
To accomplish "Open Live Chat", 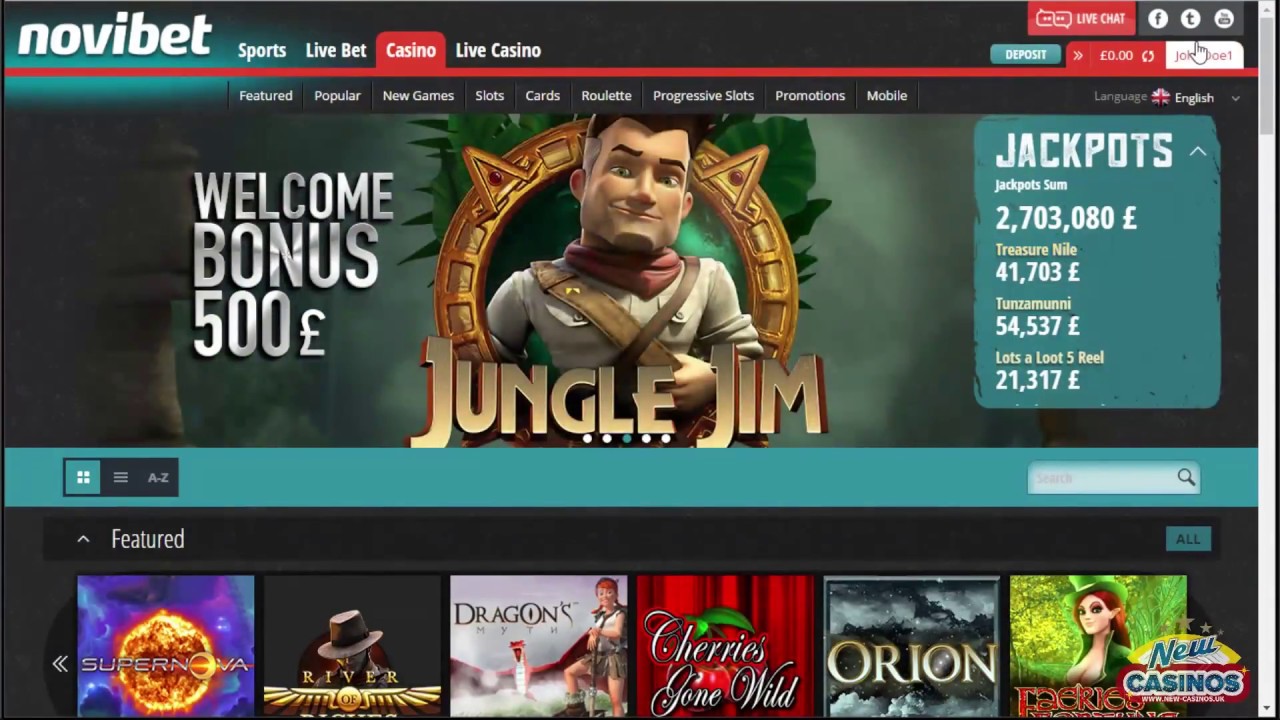I will pos(1081,18).
